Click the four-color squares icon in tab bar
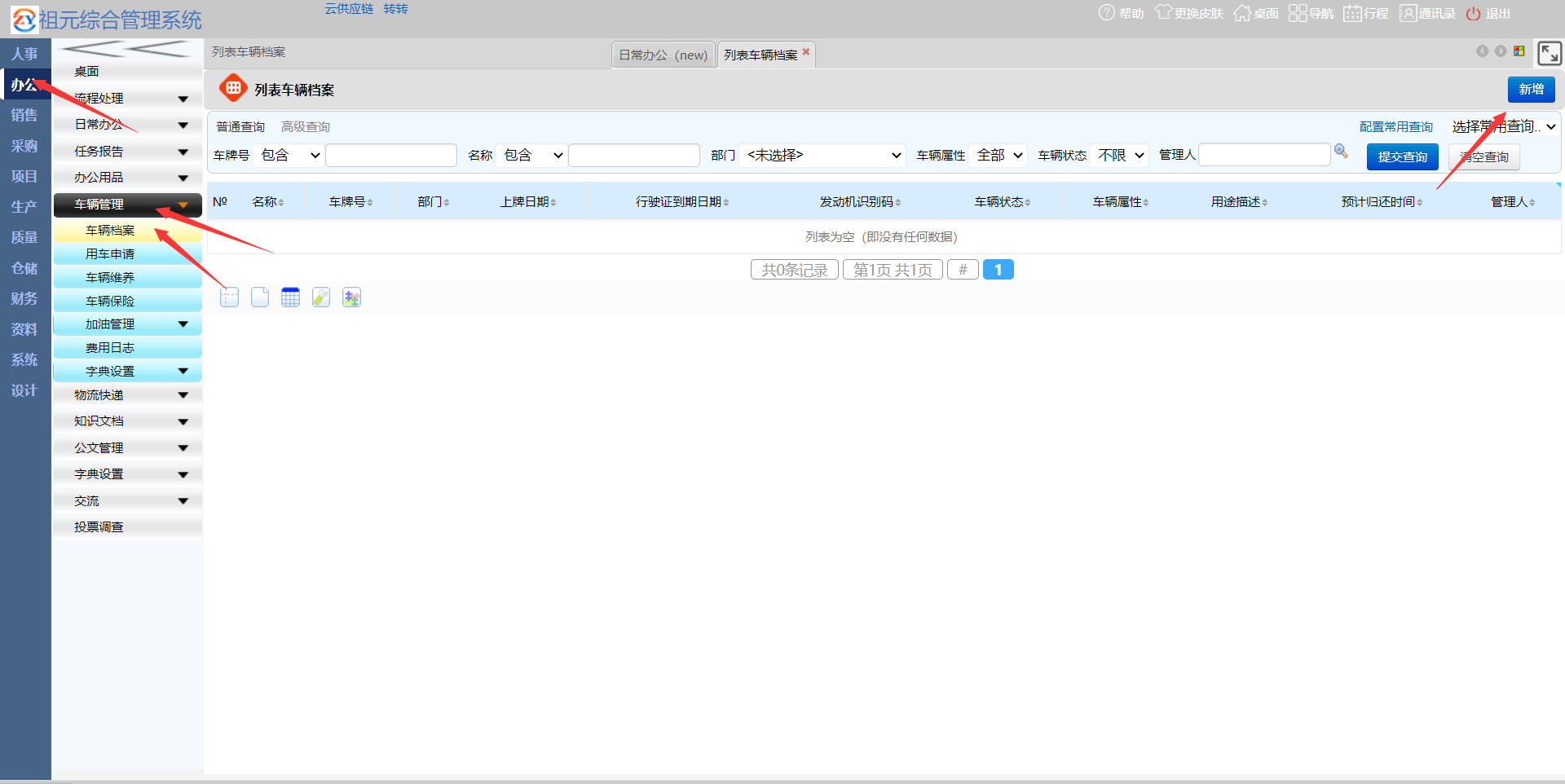Image resolution: width=1565 pixels, height=784 pixels. tap(1519, 51)
